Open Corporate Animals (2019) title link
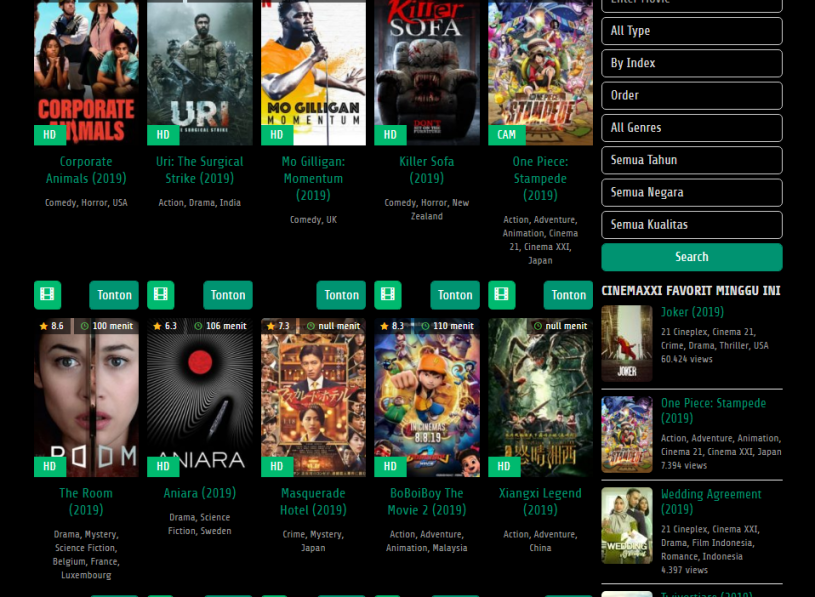The width and height of the screenshot is (815, 597). (86, 170)
